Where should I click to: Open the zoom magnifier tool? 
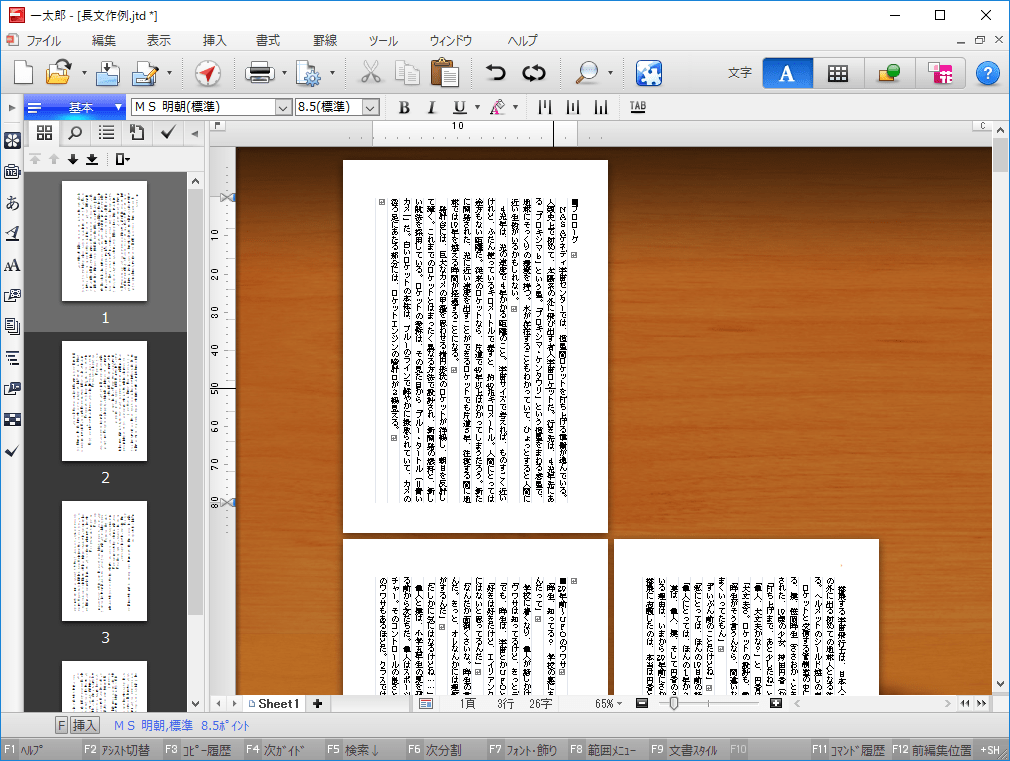(x=587, y=73)
